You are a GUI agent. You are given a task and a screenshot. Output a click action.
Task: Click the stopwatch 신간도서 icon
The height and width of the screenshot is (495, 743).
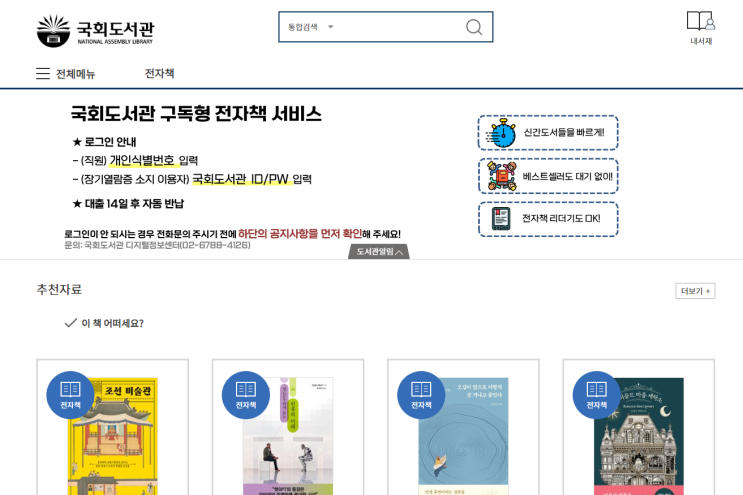click(502, 133)
